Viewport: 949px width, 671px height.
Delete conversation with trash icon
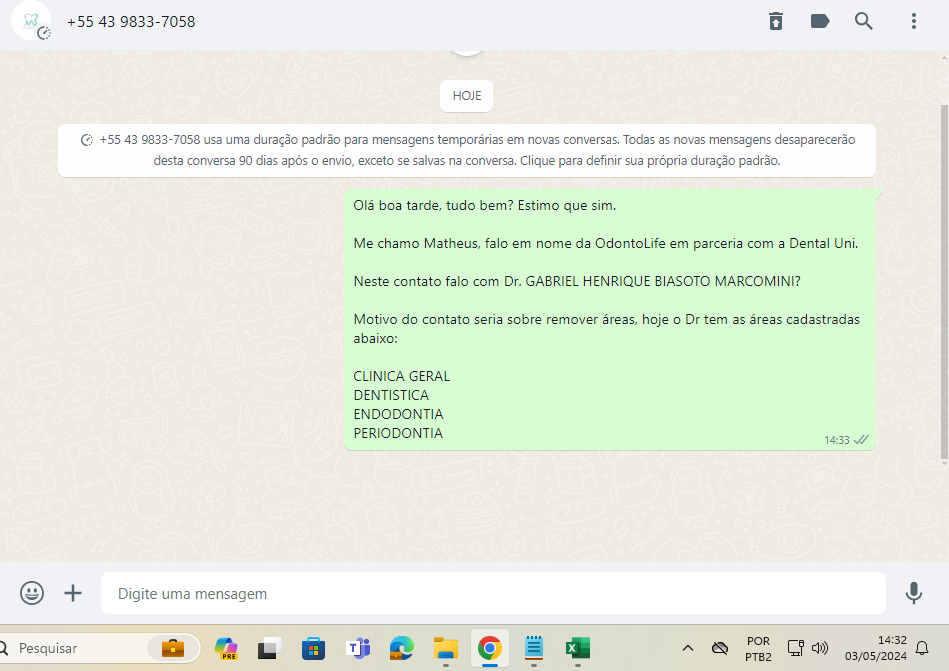tap(776, 21)
